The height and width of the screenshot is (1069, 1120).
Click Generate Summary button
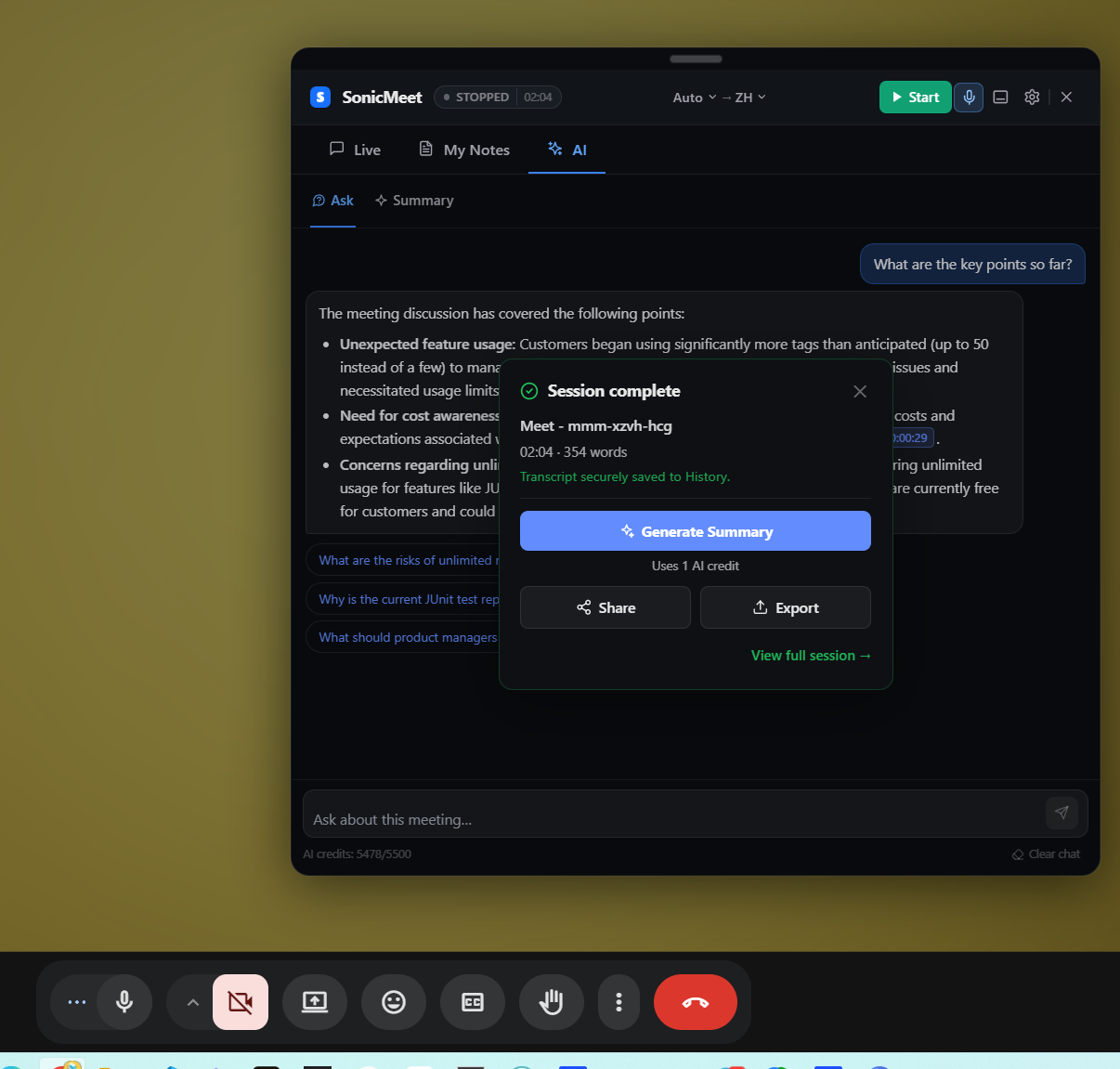(x=696, y=531)
